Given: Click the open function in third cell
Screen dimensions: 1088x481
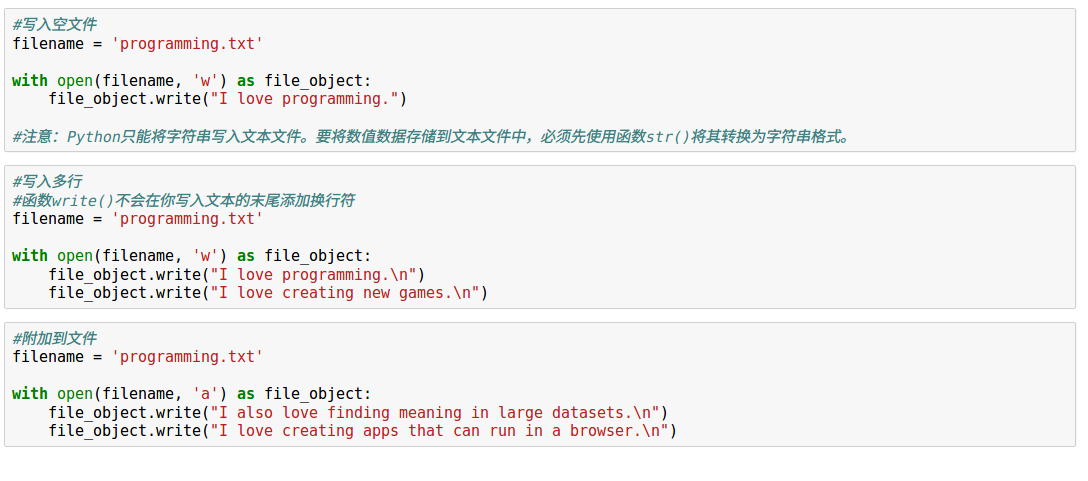Looking at the screenshot, I should [75, 394].
